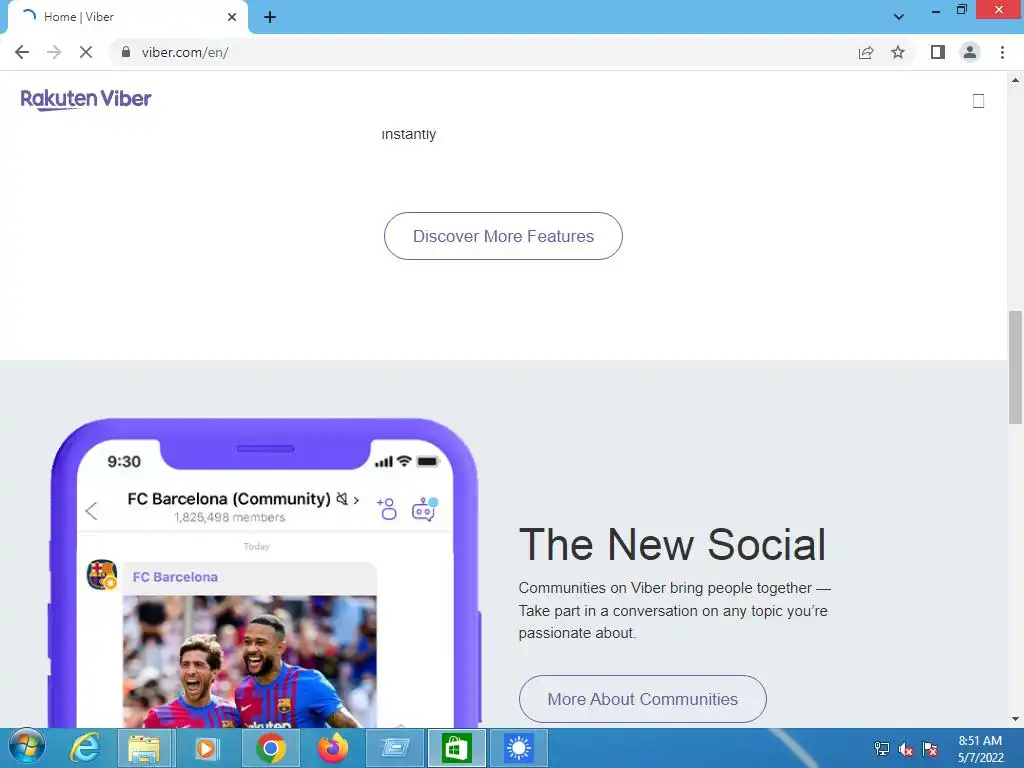
Task: Click the padlock site info icon
Action: 126,52
